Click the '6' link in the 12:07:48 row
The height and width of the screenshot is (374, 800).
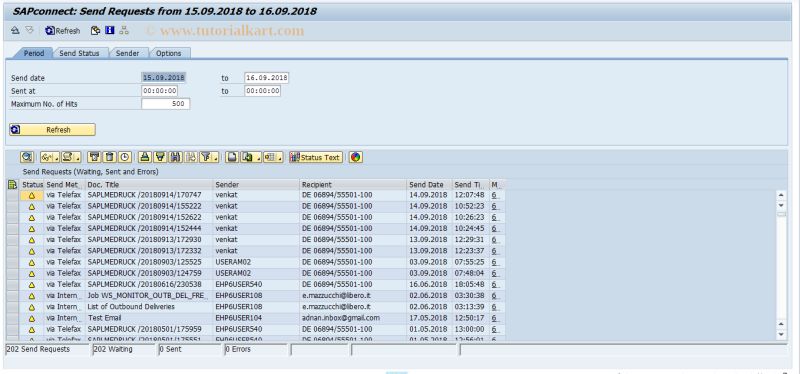pos(494,195)
